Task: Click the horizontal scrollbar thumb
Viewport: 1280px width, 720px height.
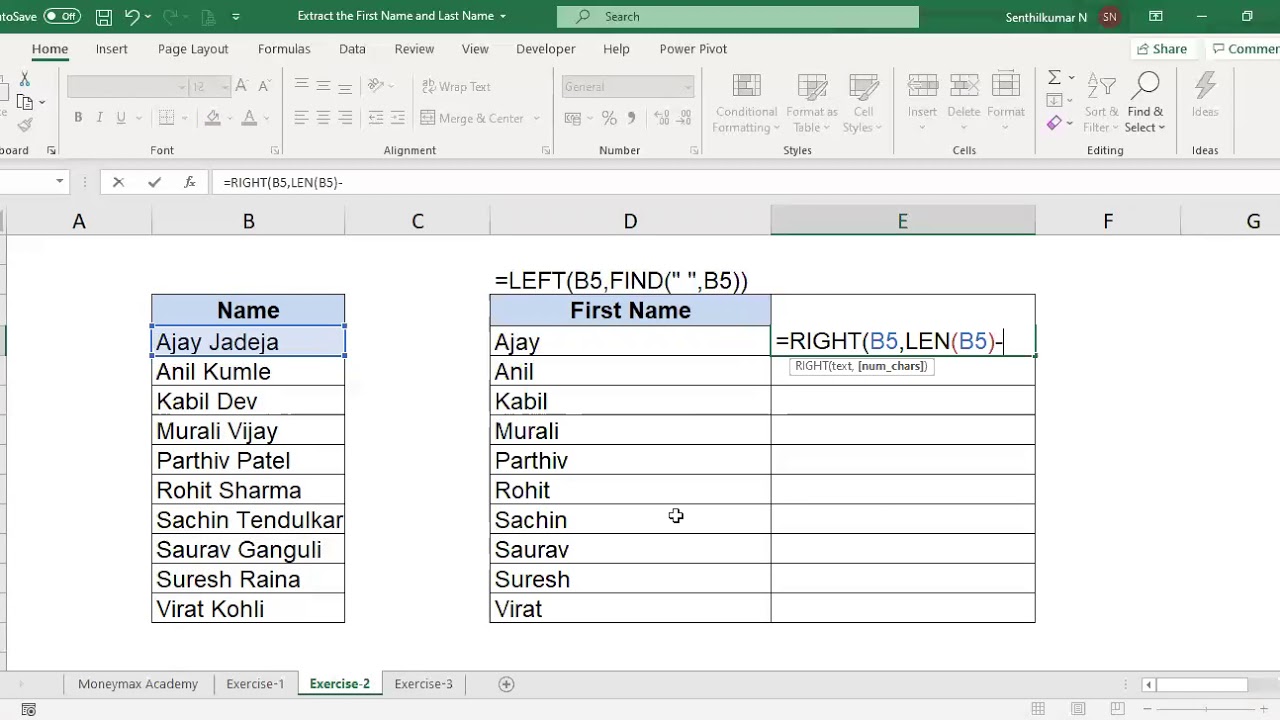Action: pos(1202,685)
